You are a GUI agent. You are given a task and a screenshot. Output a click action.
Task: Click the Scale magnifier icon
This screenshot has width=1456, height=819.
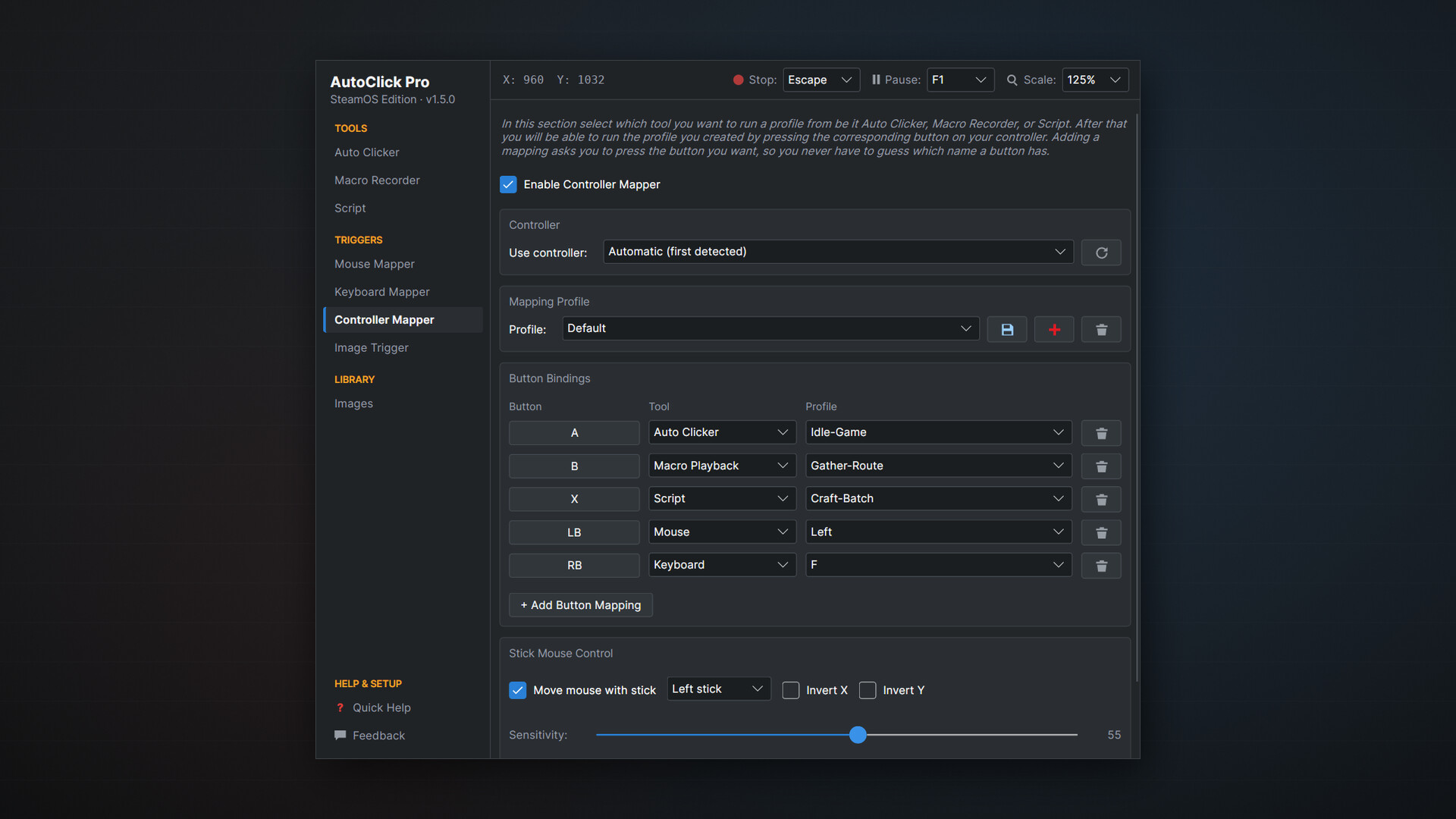coord(1012,80)
